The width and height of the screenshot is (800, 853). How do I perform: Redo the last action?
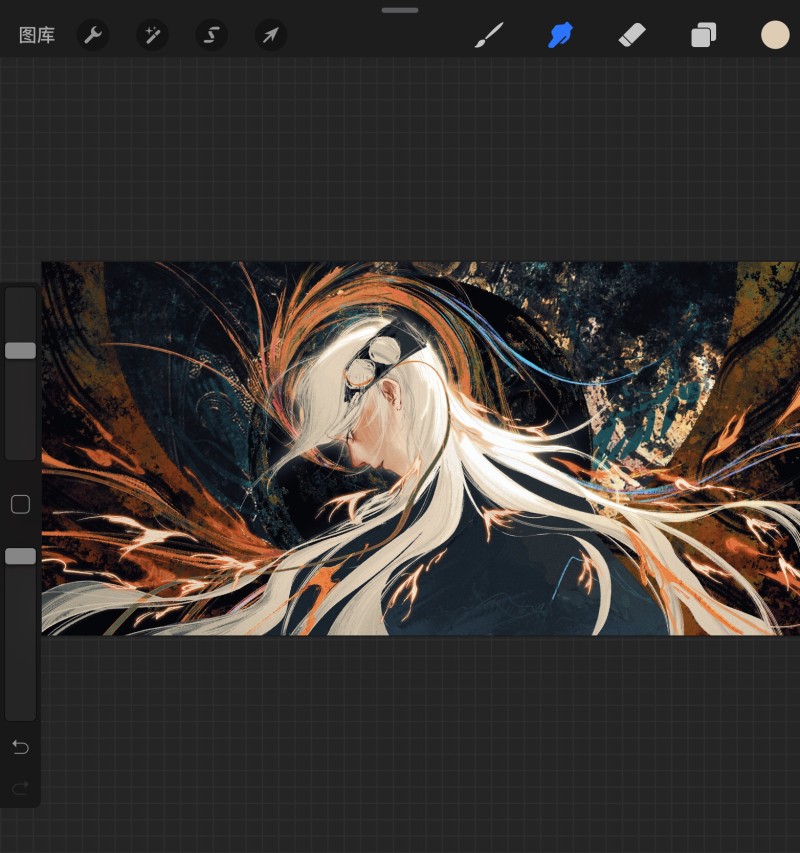coord(21,788)
